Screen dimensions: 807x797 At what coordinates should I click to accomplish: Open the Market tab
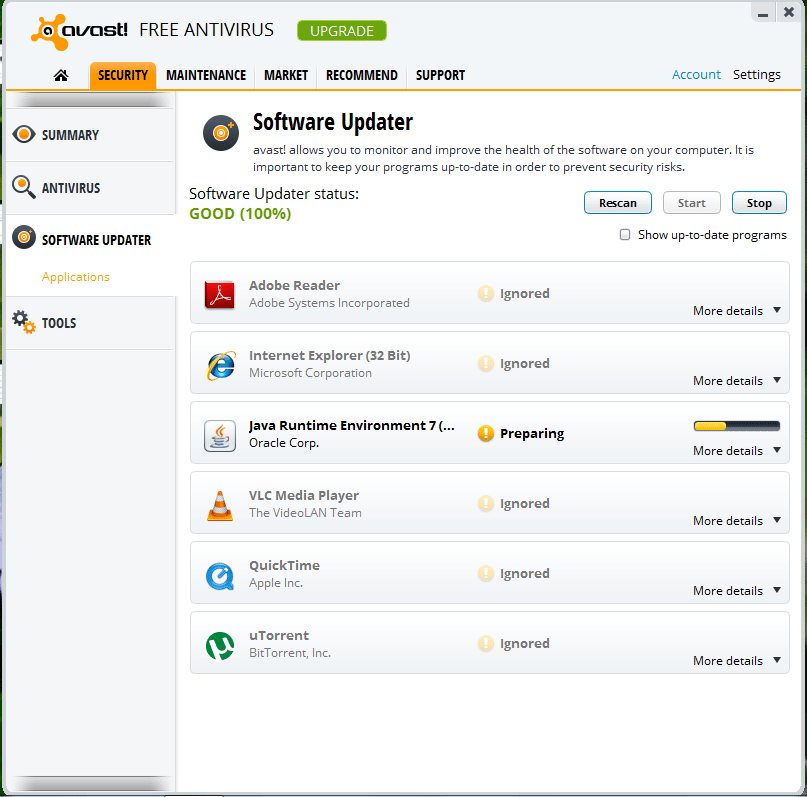[x=286, y=75]
